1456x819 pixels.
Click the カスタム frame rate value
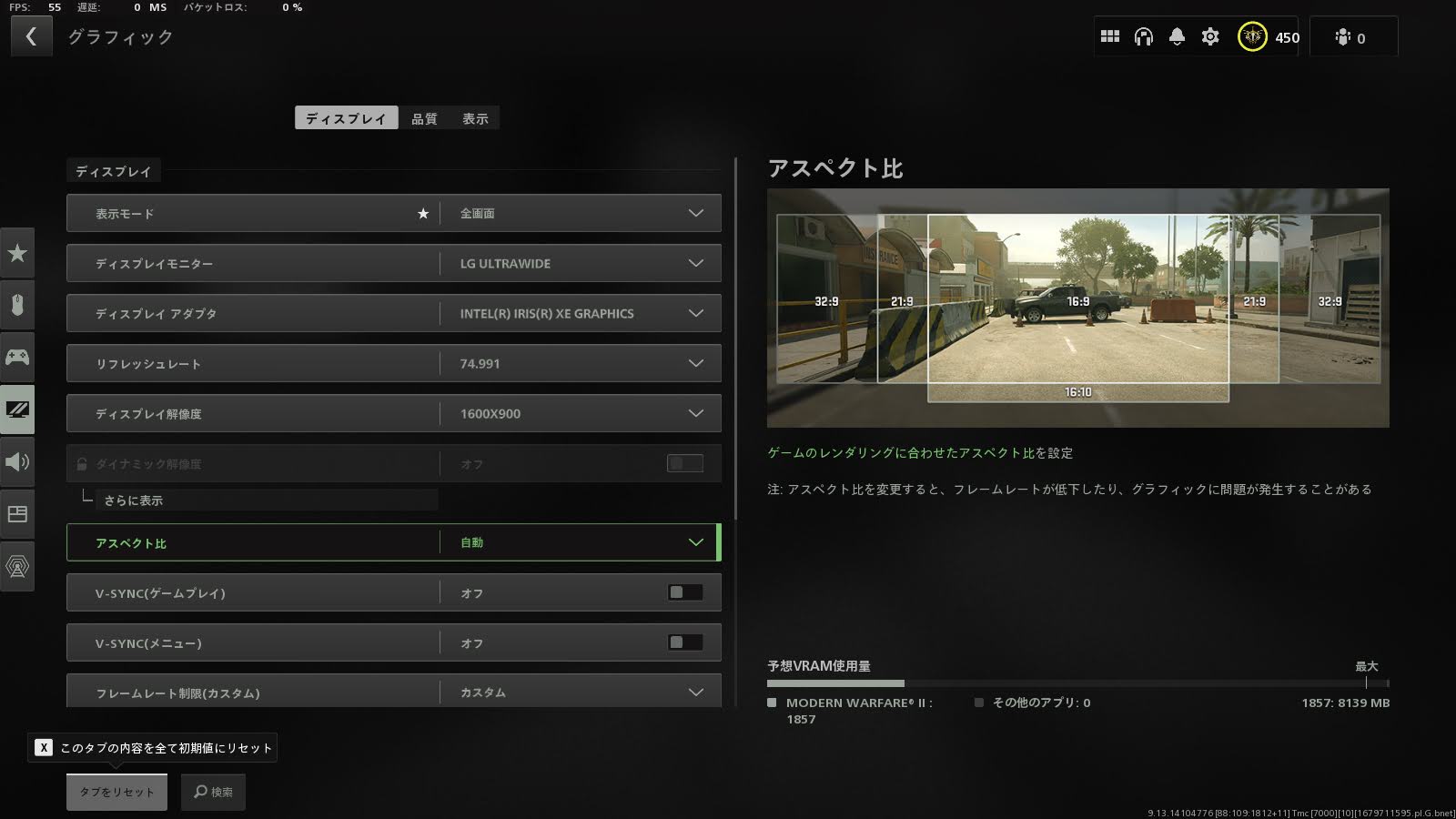482,693
